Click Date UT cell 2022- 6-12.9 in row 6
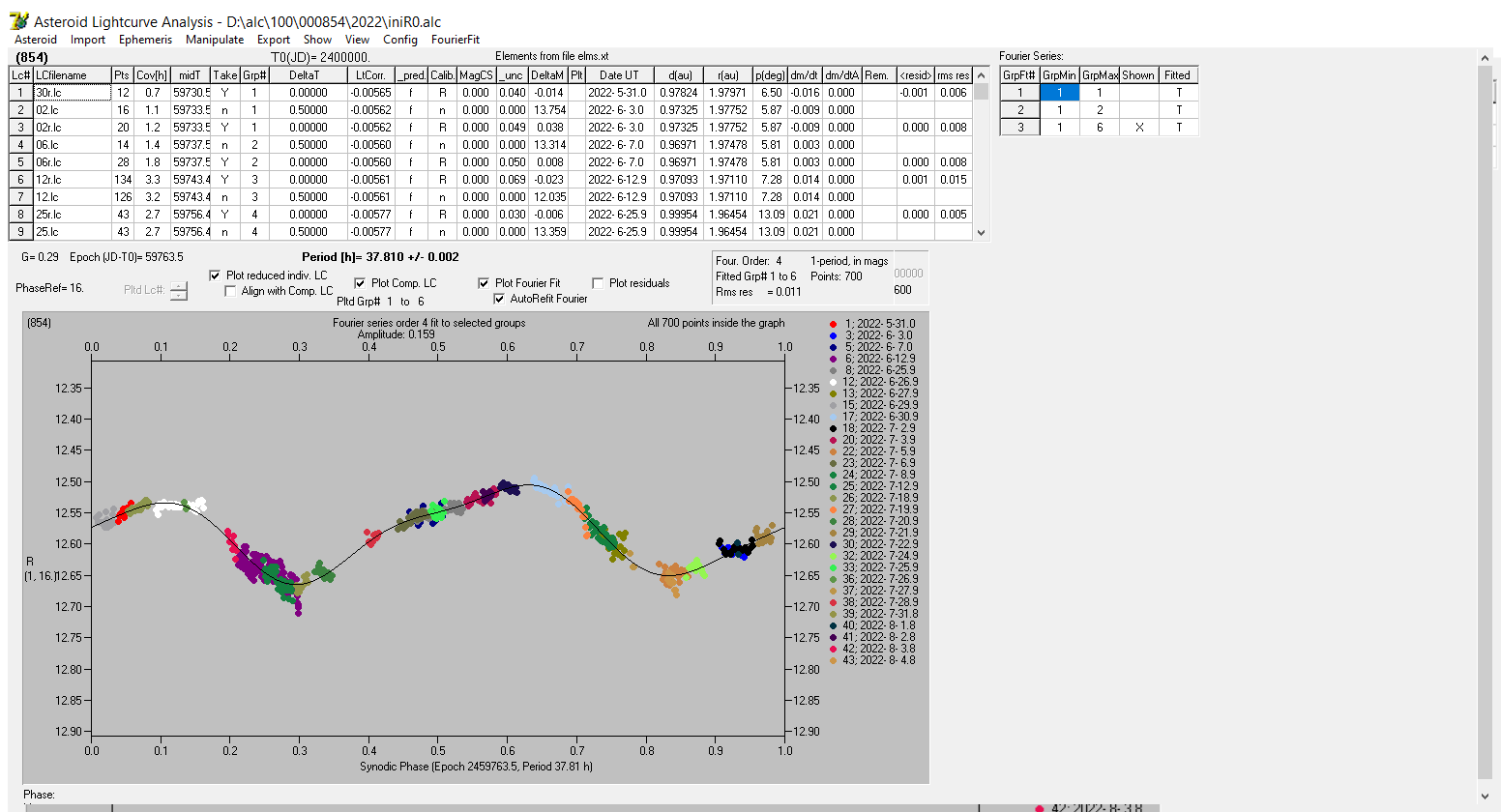This screenshot has width=1501, height=812. click(618, 180)
